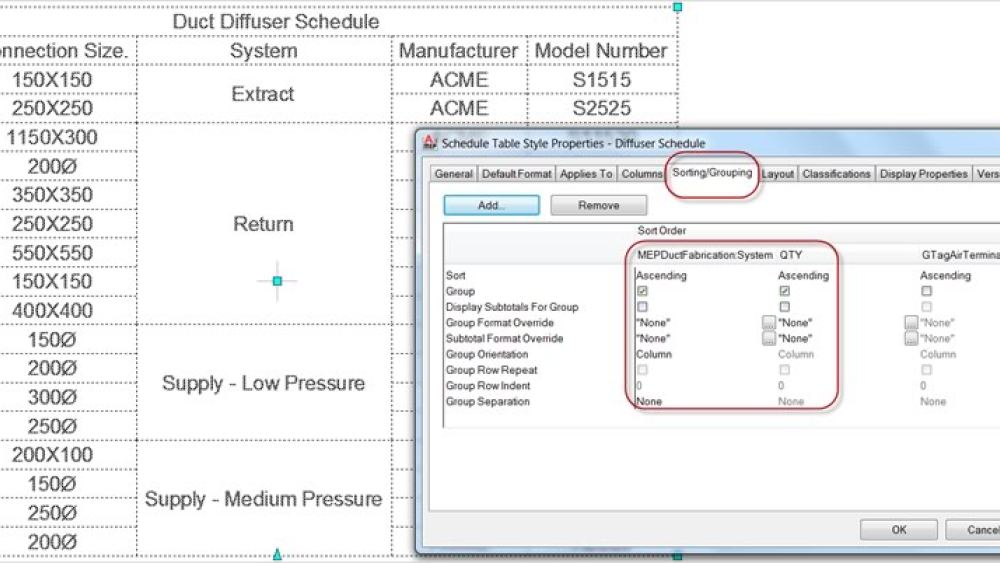Viewport: 1000px width, 563px height.
Task: Open Group Format Override browse button for QTY column
Action: 911,323
